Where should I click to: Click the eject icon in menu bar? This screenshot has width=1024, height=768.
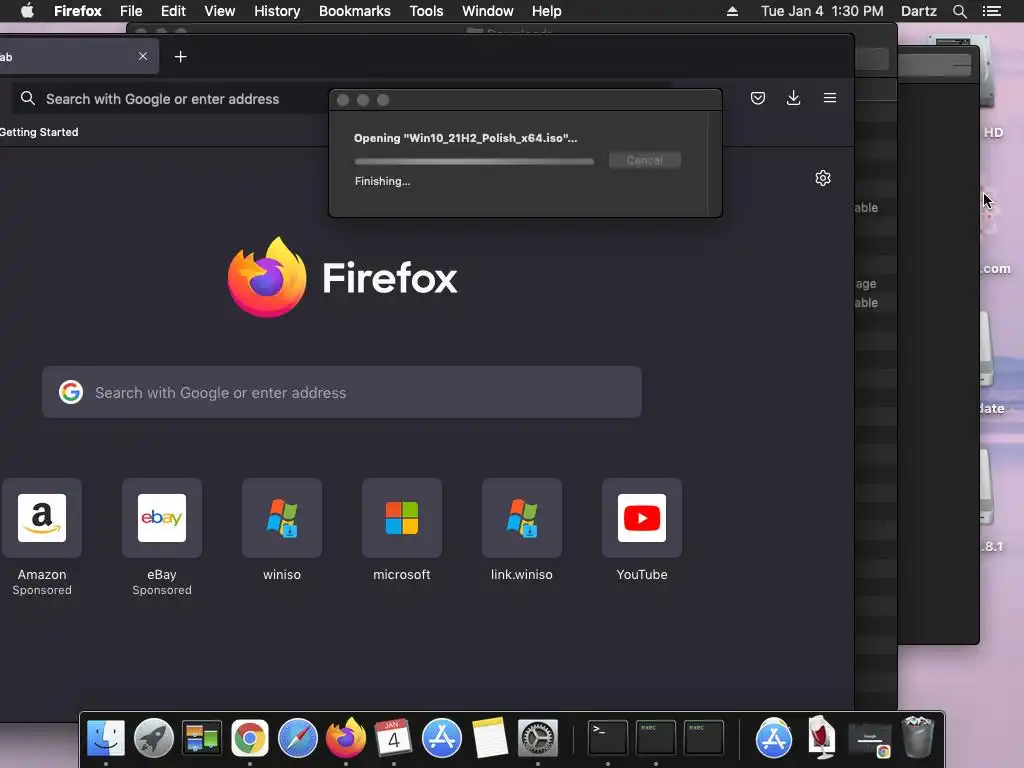pyautogui.click(x=733, y=11)
